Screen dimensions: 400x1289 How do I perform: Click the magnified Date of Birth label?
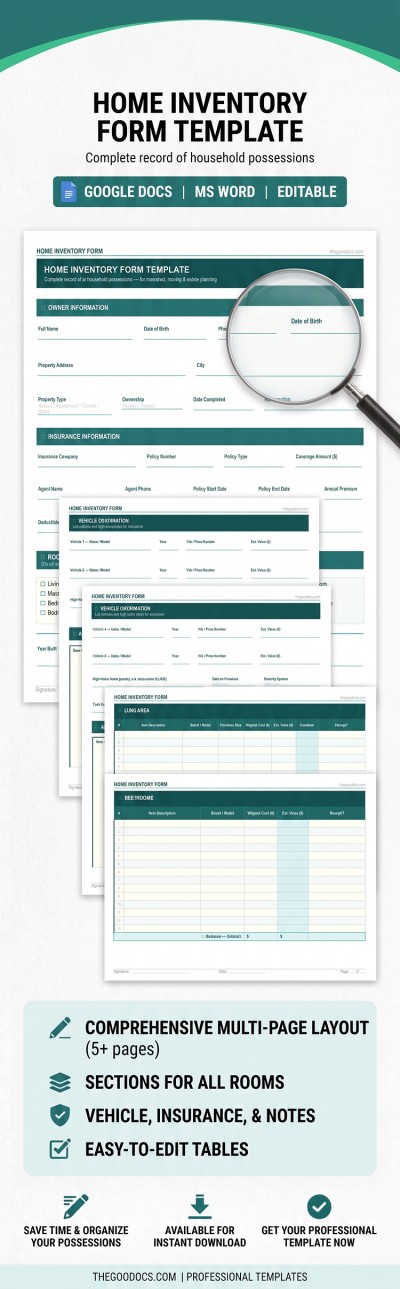coord(306,321)
